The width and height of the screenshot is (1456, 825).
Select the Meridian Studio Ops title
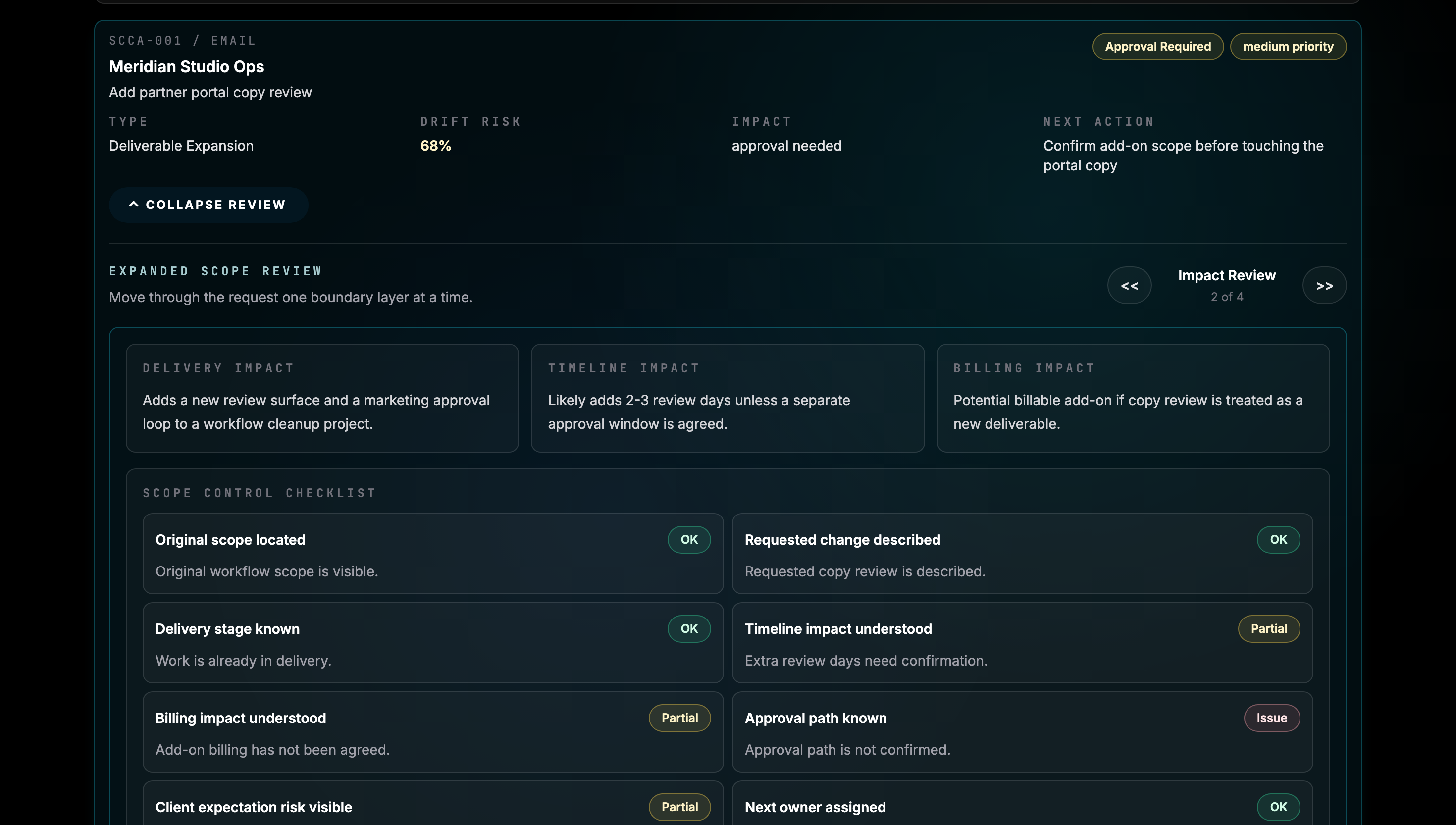pyautogui.click(x=186, y=67)
